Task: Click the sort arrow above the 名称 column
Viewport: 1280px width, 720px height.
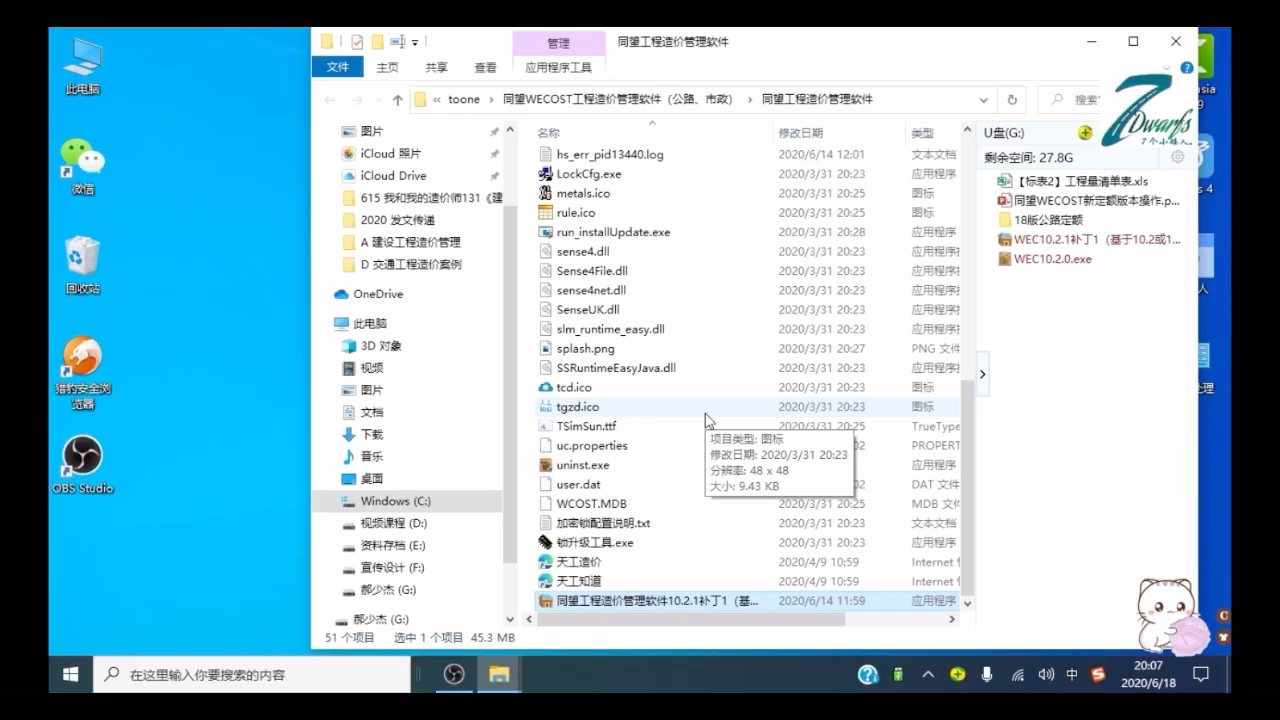Action: point(652,122)
